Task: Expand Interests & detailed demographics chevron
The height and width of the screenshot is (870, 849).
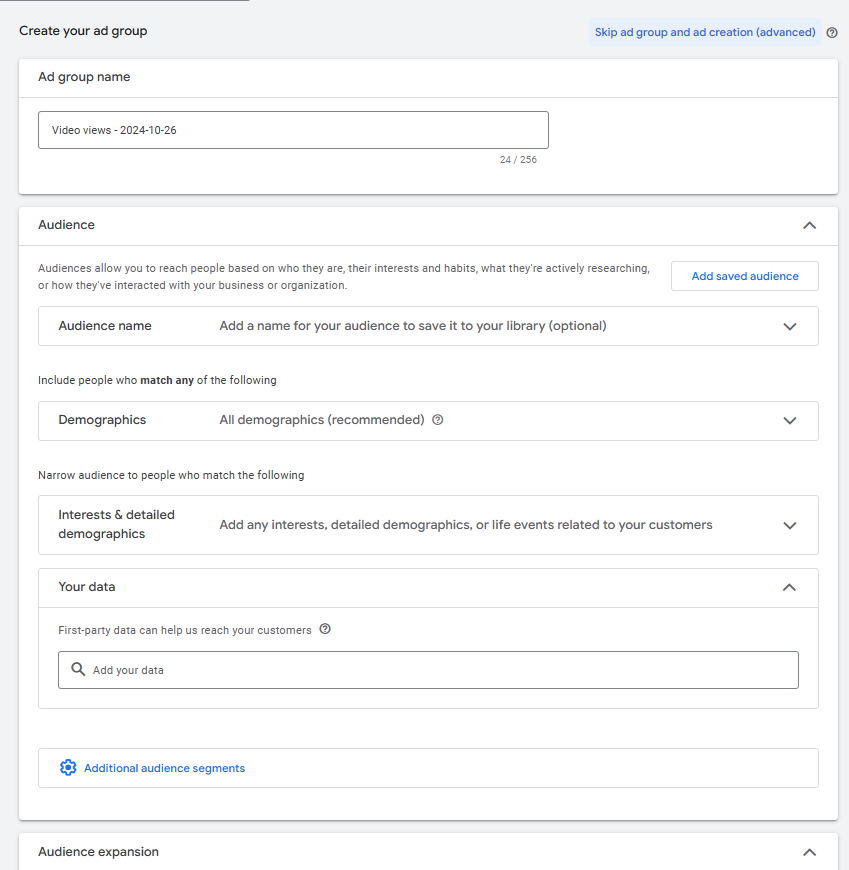Action: 790,525
